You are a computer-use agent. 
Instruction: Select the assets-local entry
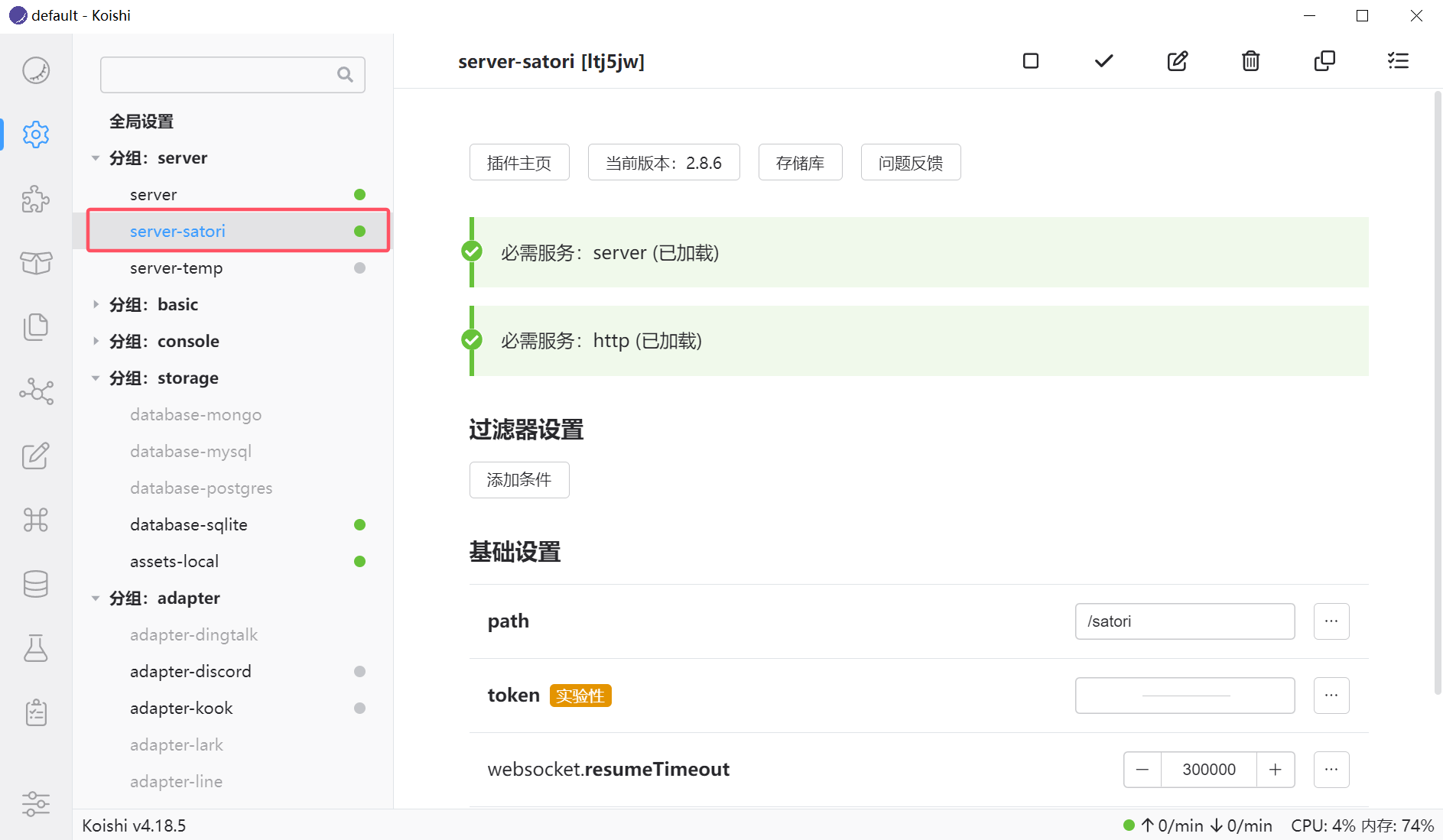click(x=232, y=562)
